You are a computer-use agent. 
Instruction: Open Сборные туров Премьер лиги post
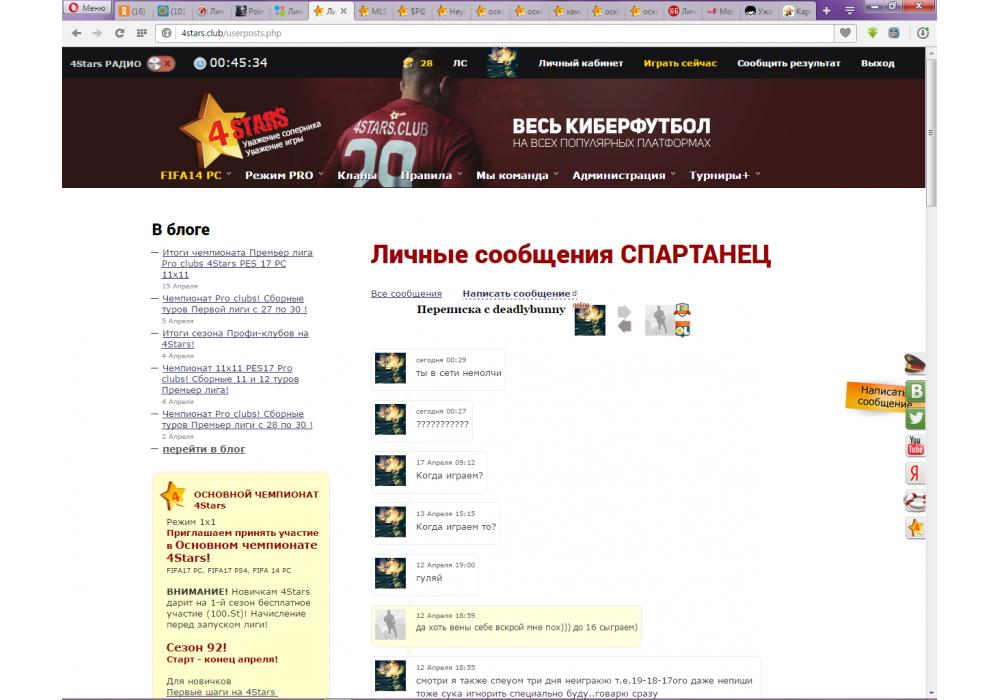pyautogui.click(x=237, y=419)
